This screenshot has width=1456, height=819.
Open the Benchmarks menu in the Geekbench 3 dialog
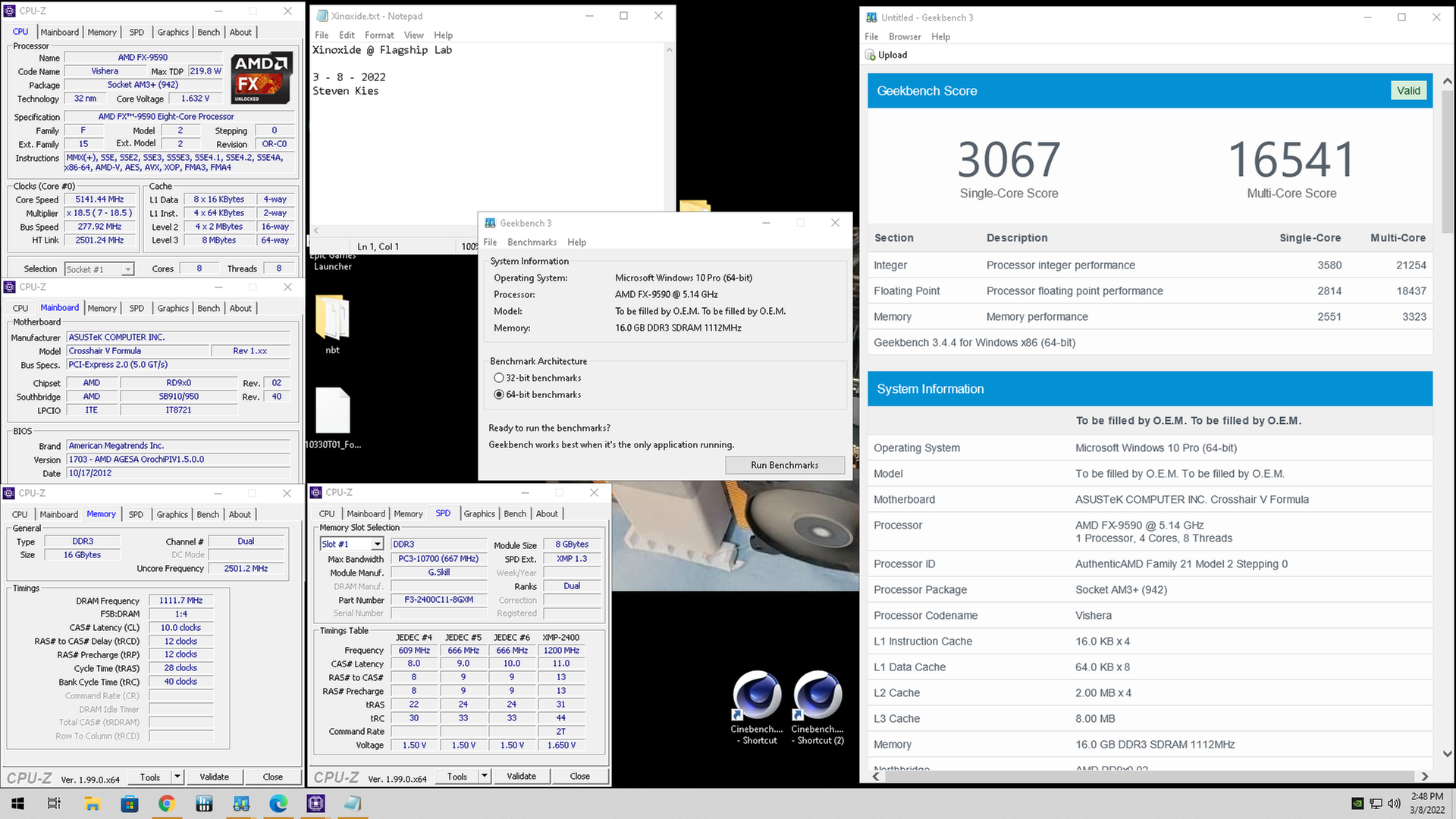coord(532,242)
